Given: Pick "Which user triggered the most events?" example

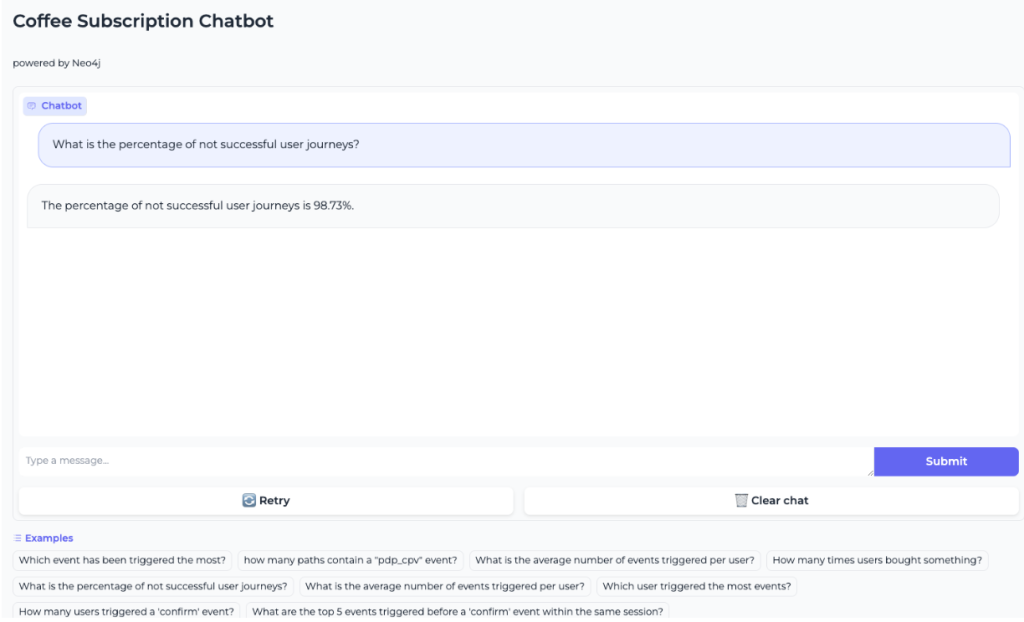Looking at the screenshot, I should (697, 586).
